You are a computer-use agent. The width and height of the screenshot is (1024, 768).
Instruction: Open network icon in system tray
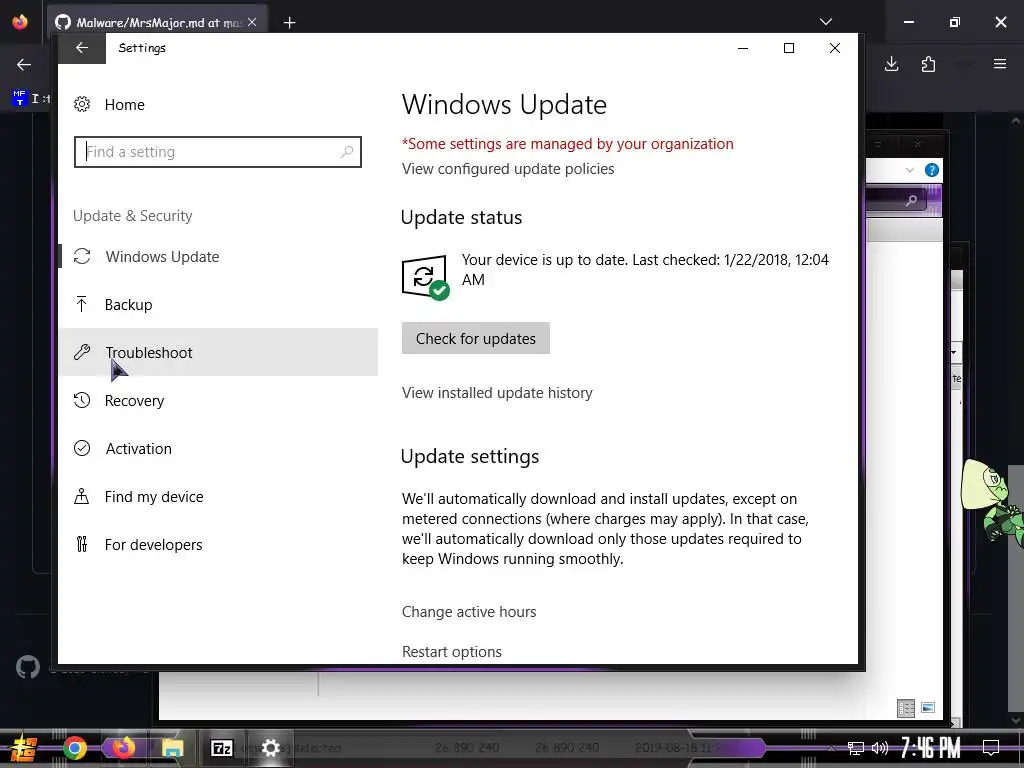pyautogui.click(x=856, y=748)
